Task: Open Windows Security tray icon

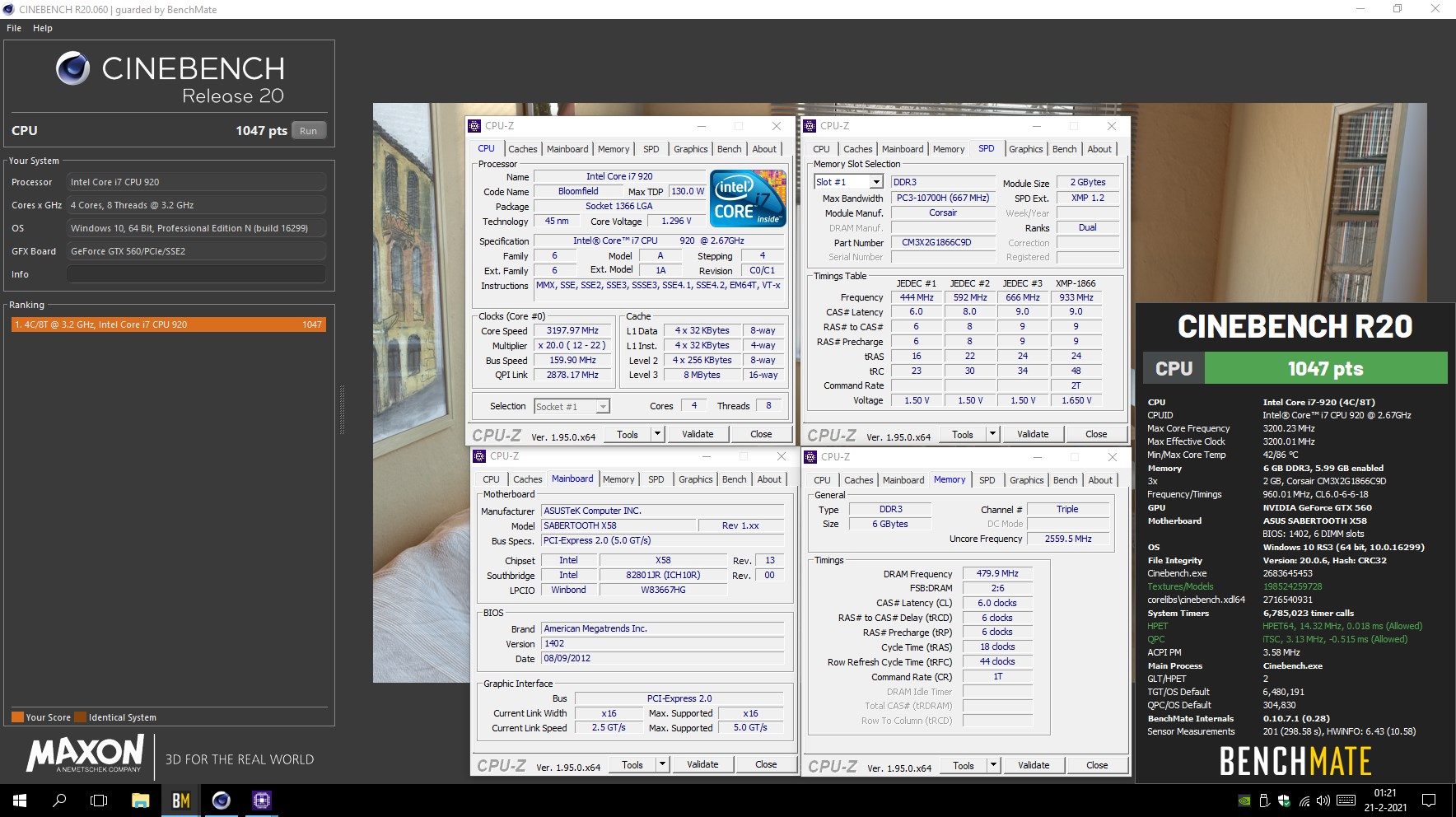Action: (1284, 801)
